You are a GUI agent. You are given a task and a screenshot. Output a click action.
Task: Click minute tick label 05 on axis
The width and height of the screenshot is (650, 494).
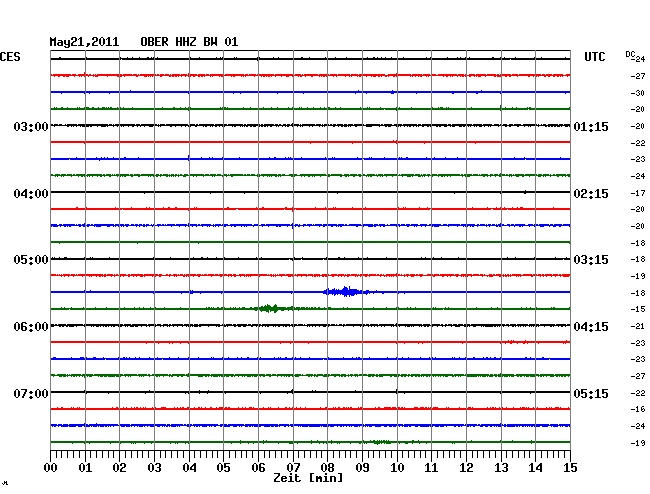pos(223,468)
